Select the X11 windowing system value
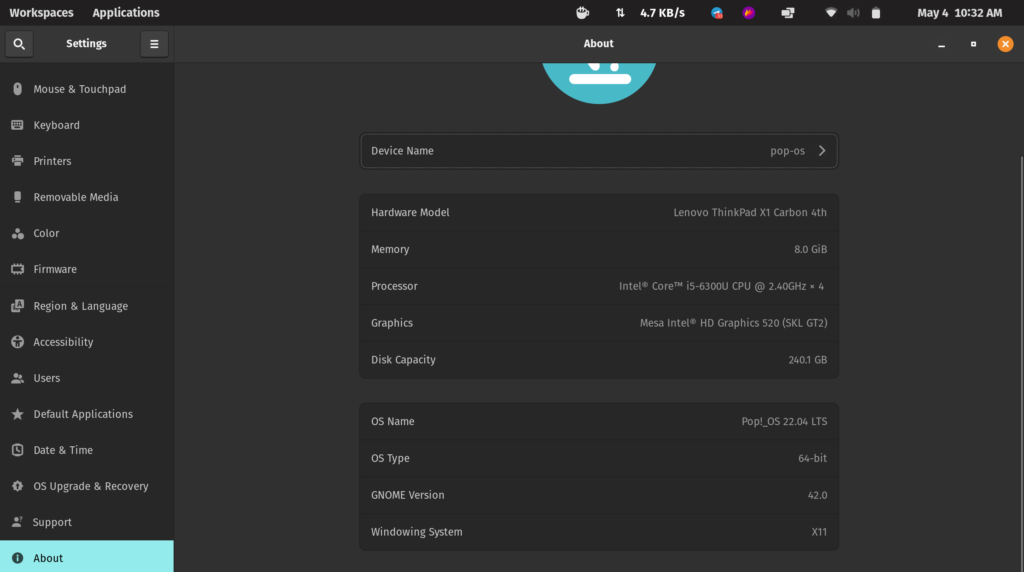 820,532
